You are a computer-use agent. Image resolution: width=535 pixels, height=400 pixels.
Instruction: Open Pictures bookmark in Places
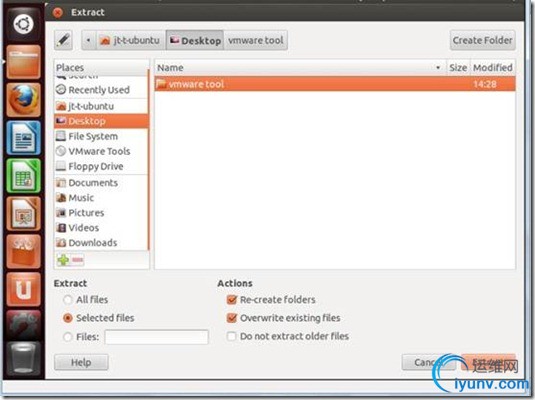(101, 213)
